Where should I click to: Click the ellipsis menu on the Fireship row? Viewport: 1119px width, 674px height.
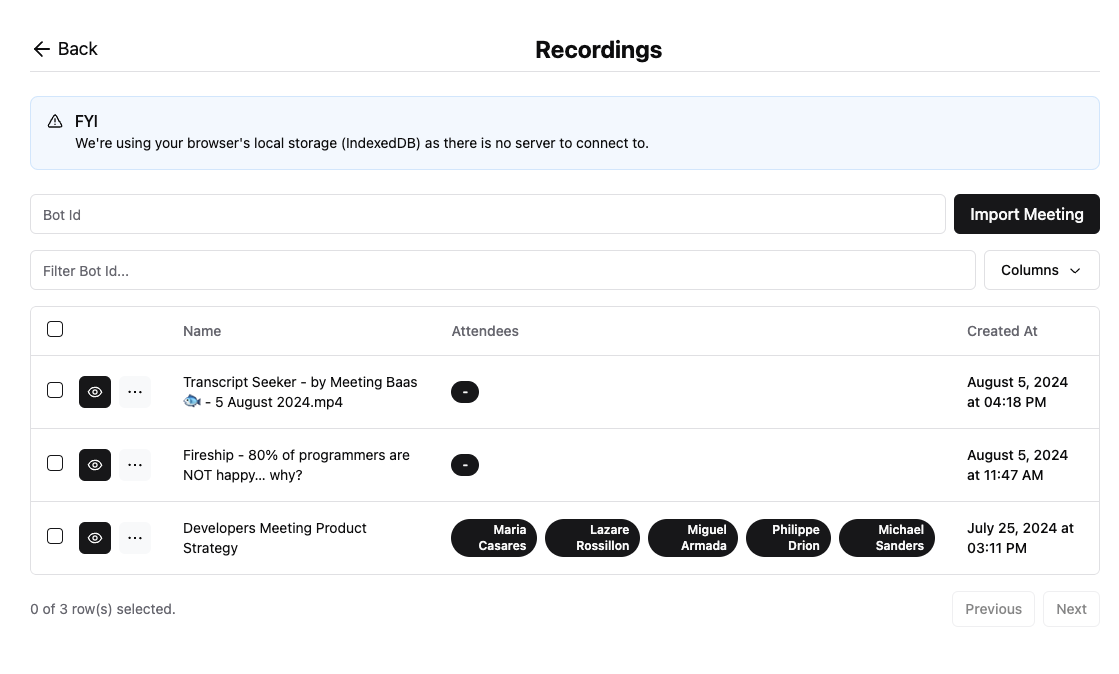point(135,464)
